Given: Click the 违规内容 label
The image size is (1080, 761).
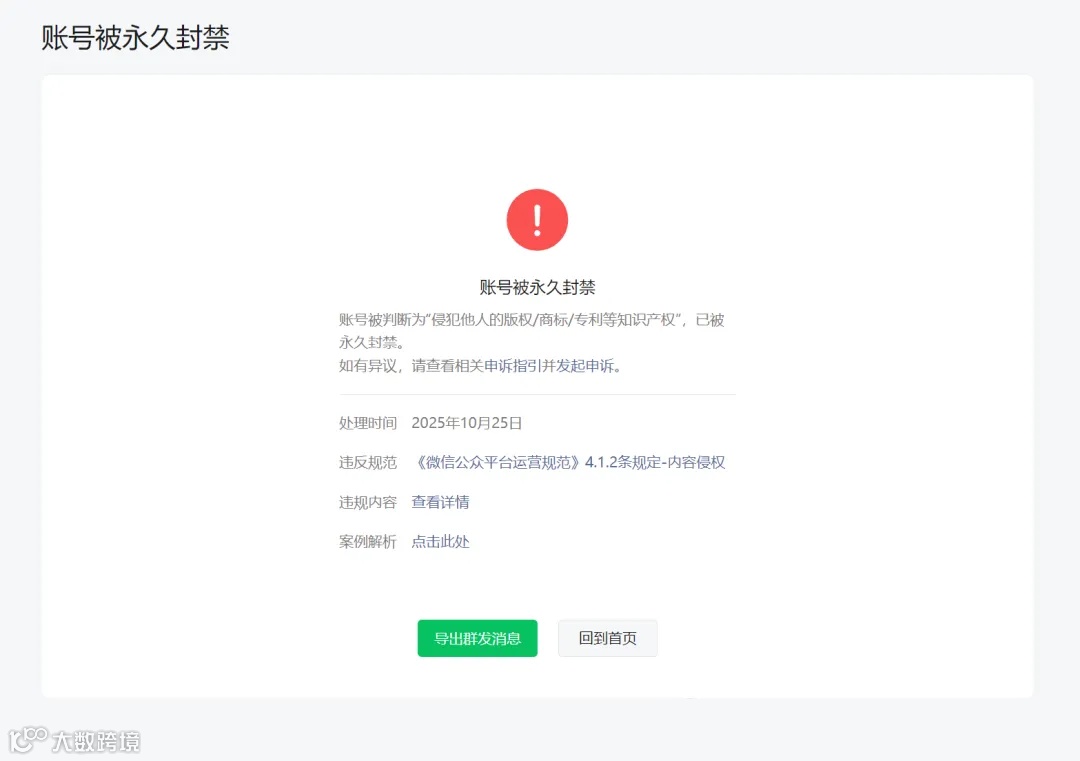Looking at the screenshot, I should [368, 502].
